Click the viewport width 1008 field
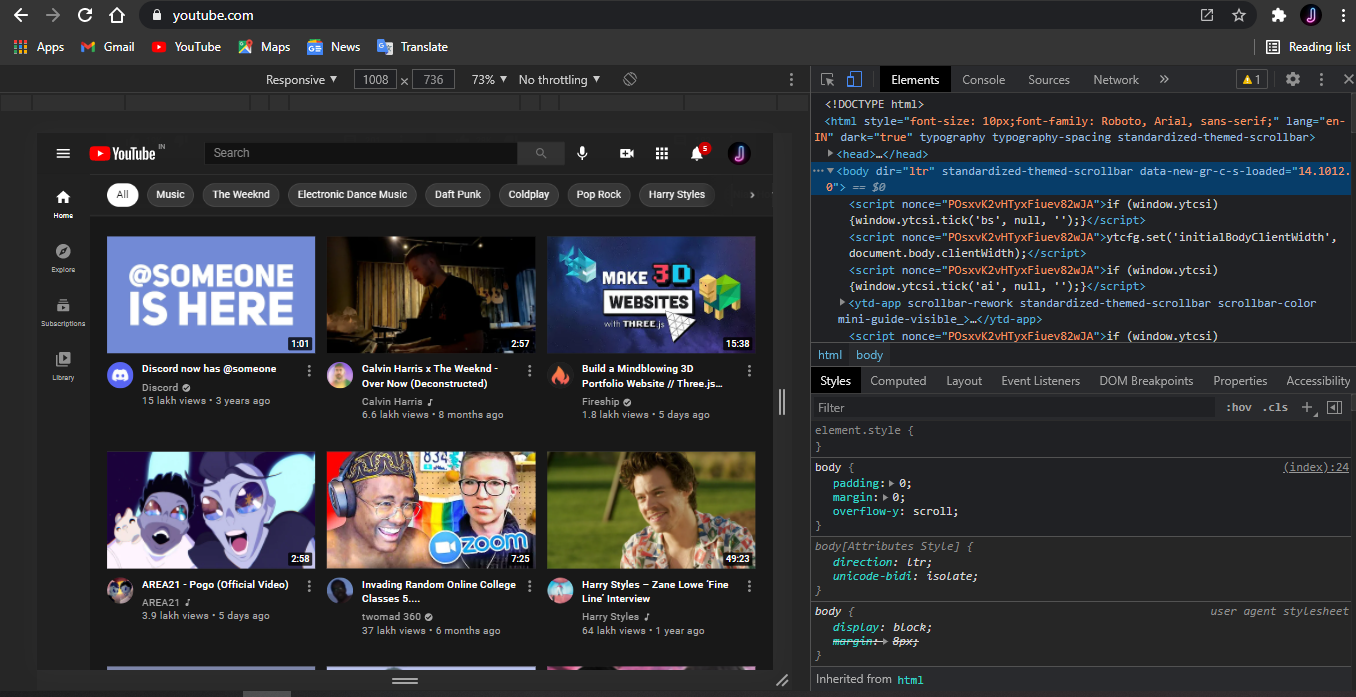1356x697 pixels. click(x=376, y=79)
